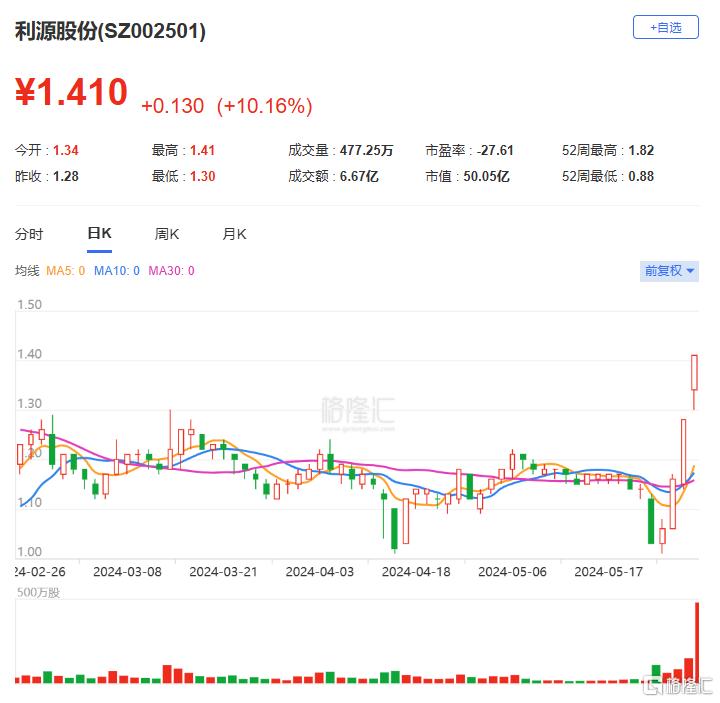Select the 日K daily chart tab
The image size is (720, 703).
tap(99, 234)
